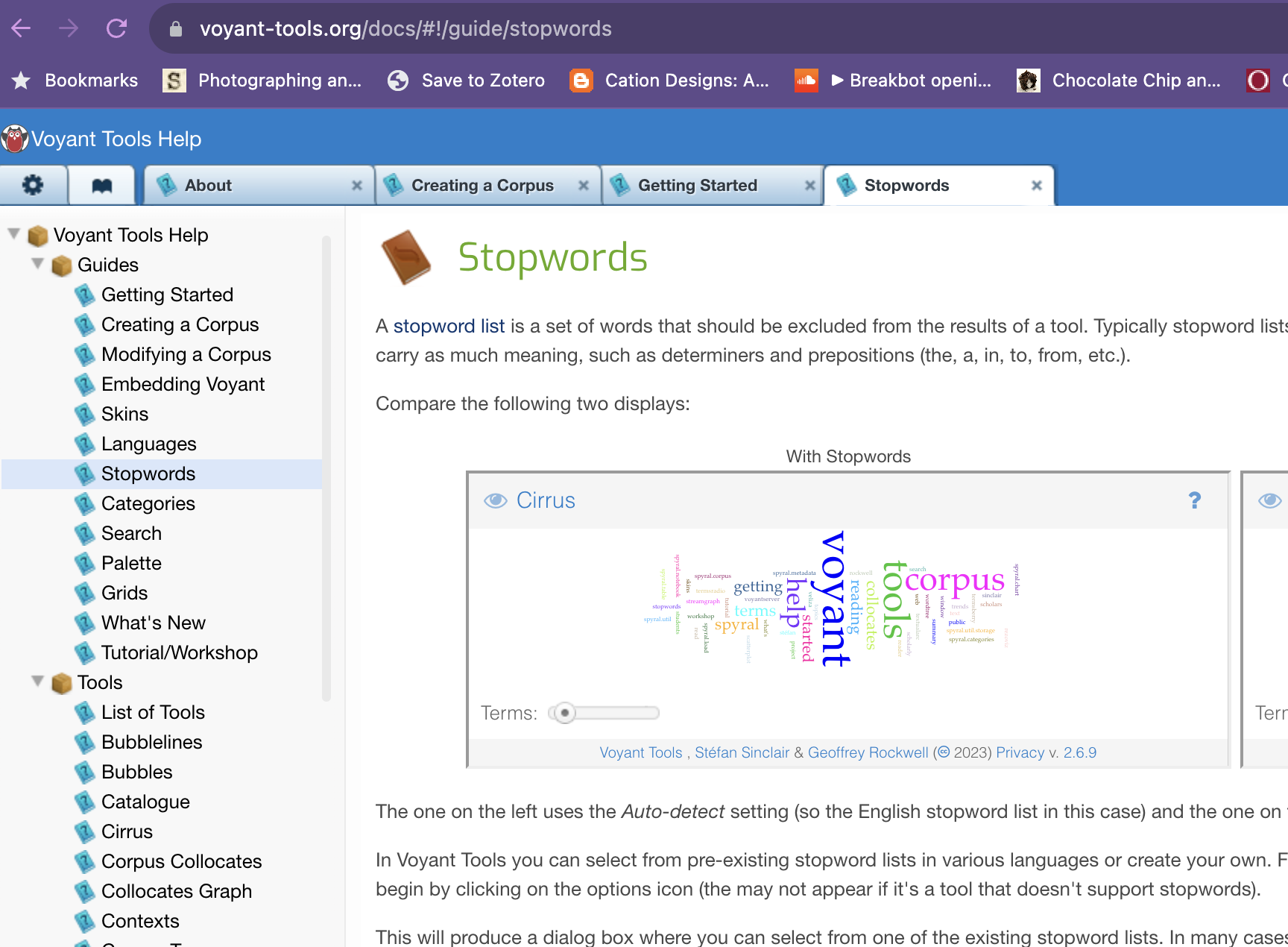Open Photographing an... bookmark
Viewport: 1288px width, 947px height.
click(x=262, y=81)
